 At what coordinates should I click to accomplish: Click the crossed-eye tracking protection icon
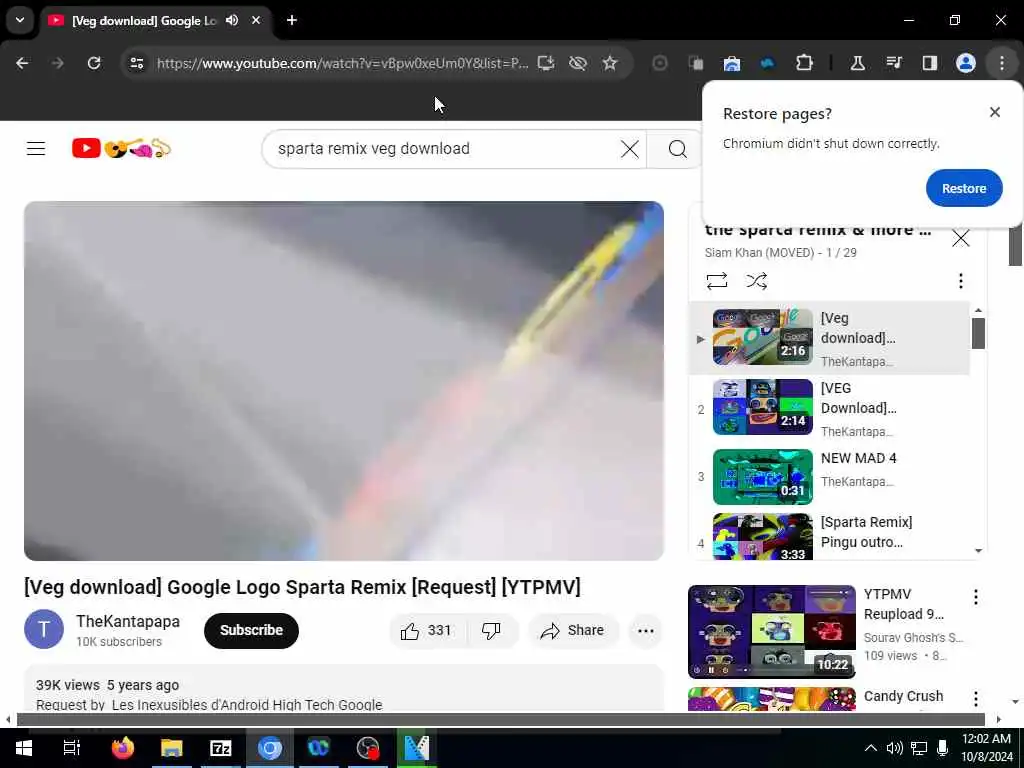coord(577,63)
